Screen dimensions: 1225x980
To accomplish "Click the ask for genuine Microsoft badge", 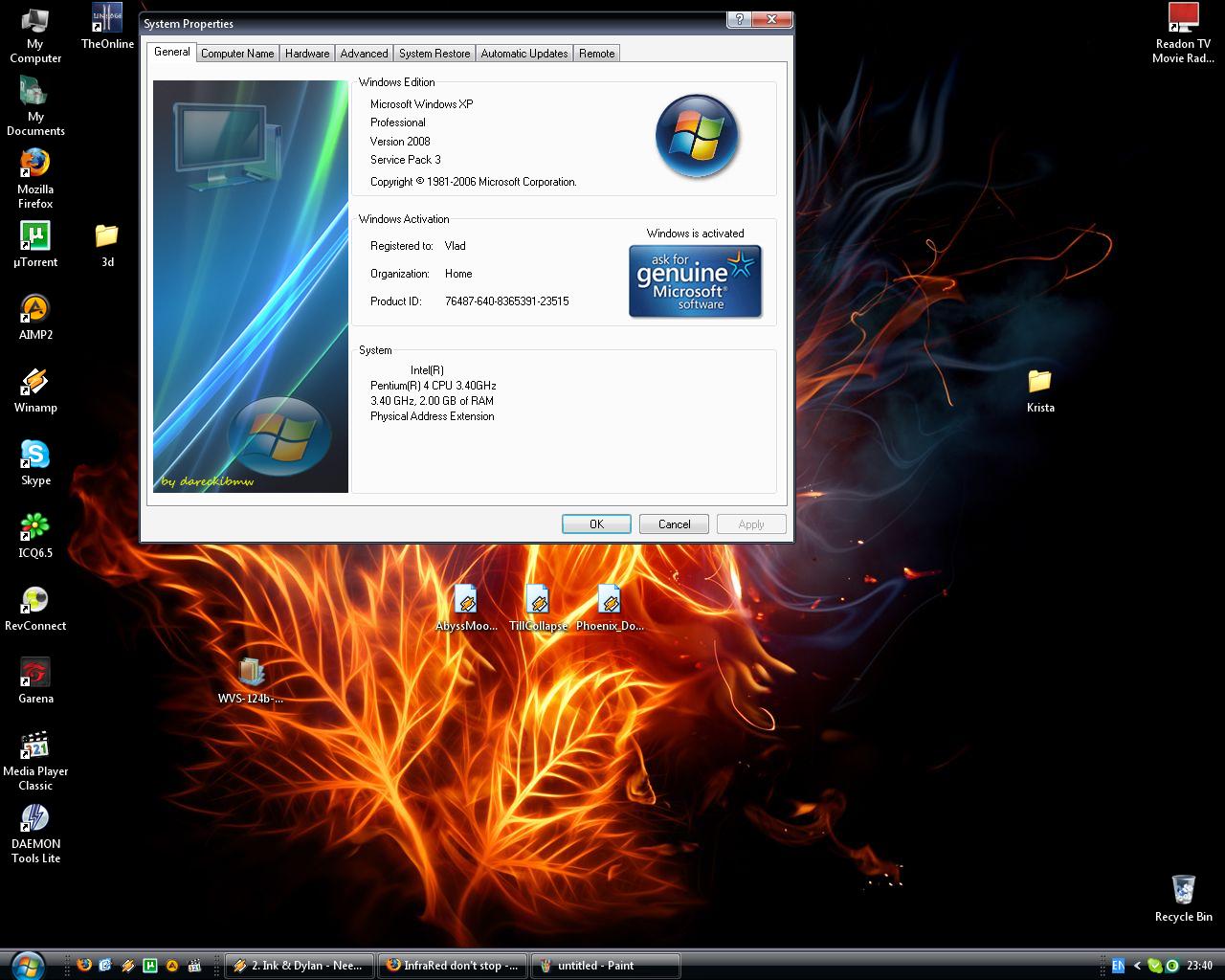I will tap(695, 280).
